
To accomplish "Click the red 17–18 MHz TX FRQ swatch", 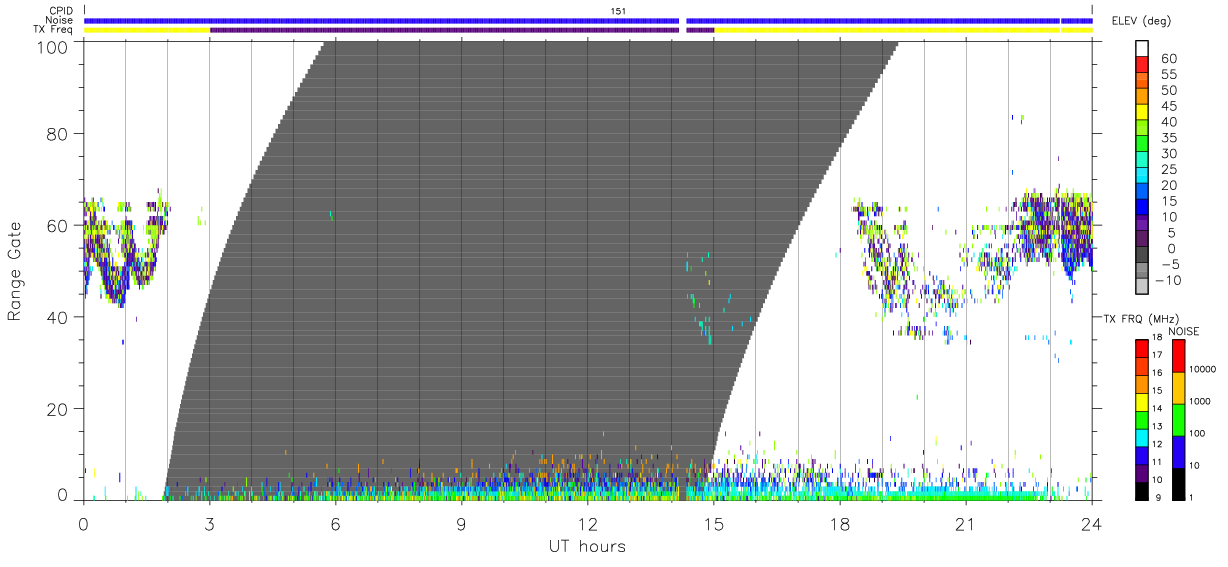I will pyautogui.click(x=1141, y=348).
